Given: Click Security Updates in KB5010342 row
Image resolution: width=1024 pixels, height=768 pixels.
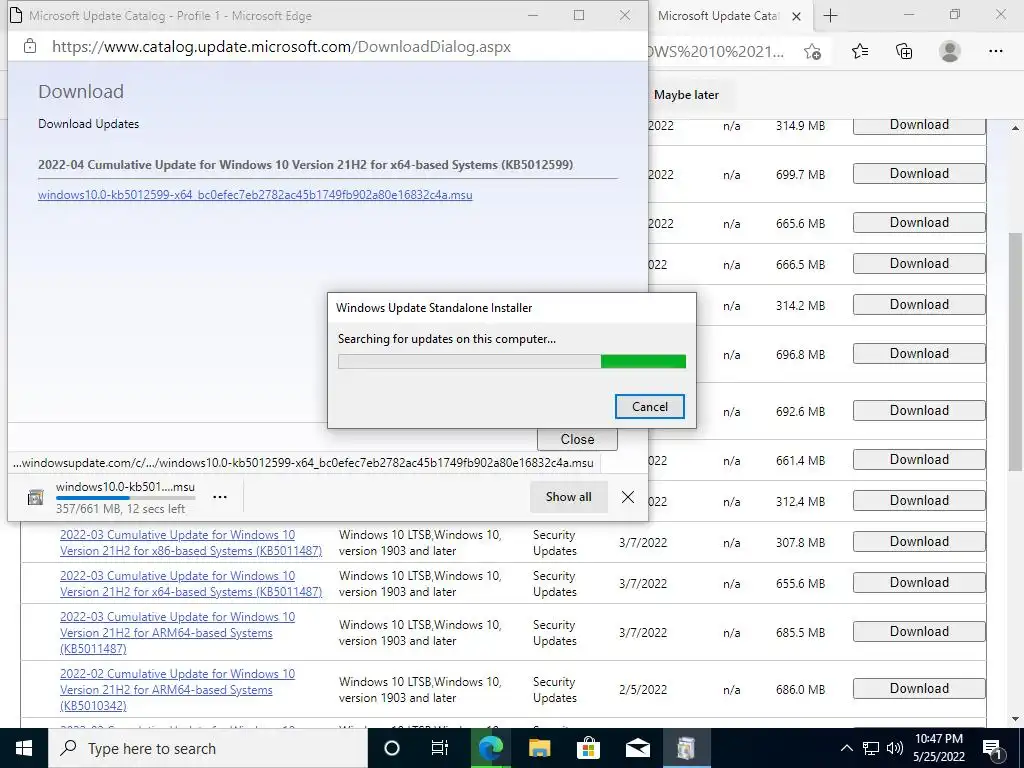Looking at the screenshot, I should [x=554, y=690].
